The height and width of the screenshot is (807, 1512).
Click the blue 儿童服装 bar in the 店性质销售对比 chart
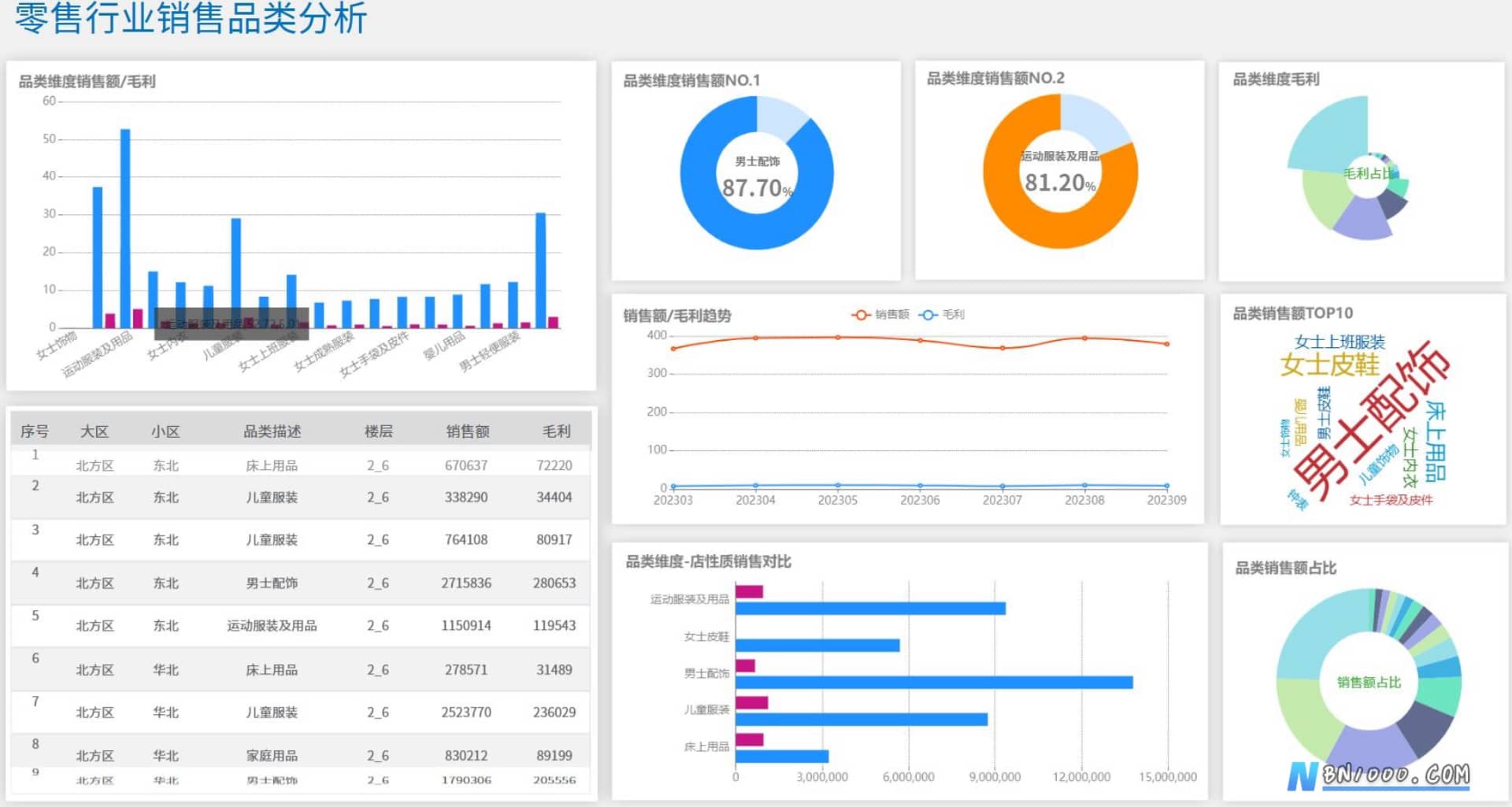862,720
